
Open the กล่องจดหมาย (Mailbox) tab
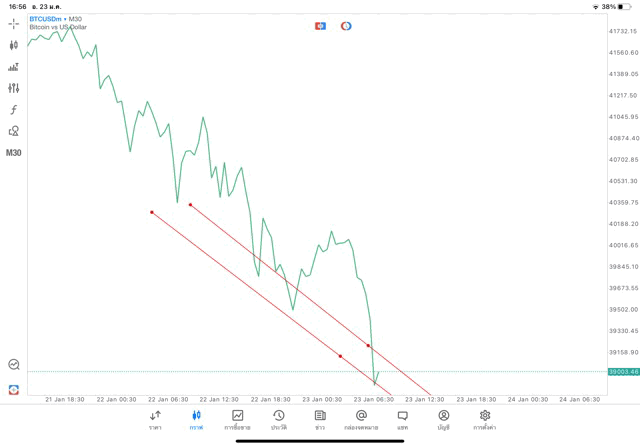360,420
